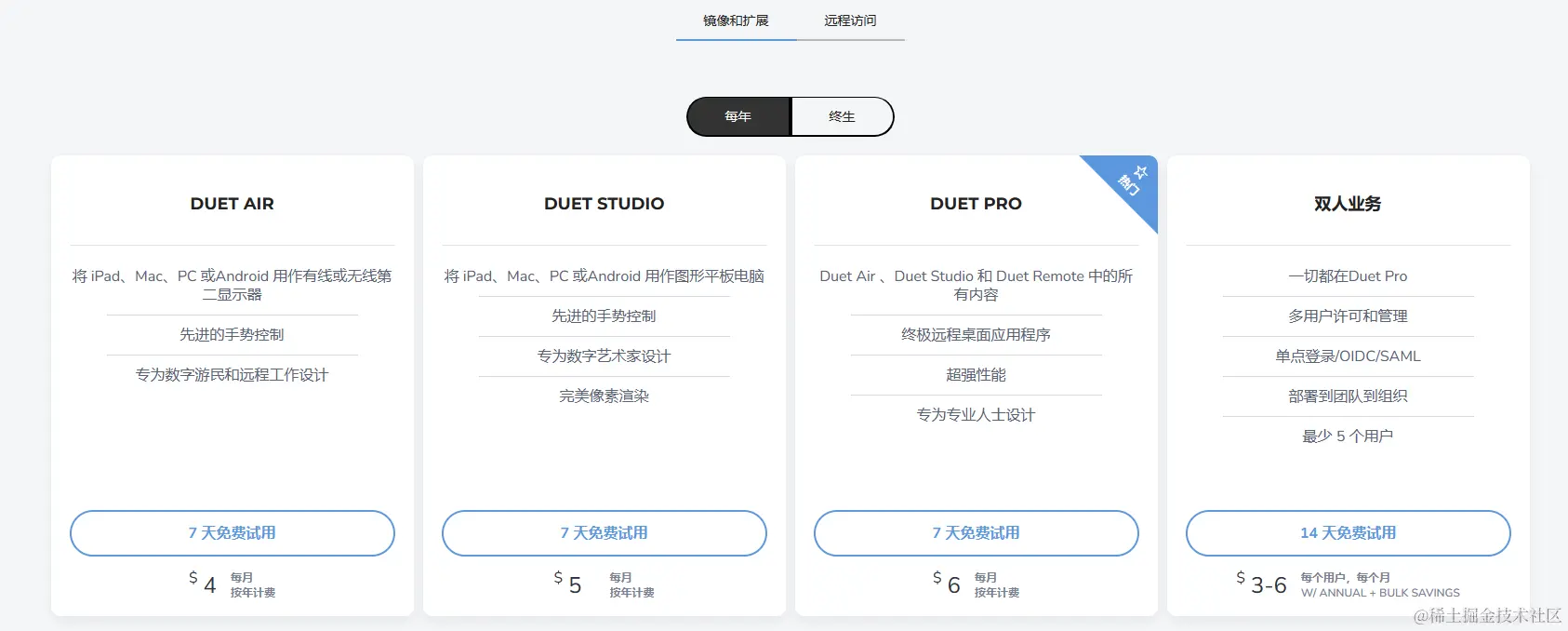Click the $6 price of Duet Pro

click(947, 583)
